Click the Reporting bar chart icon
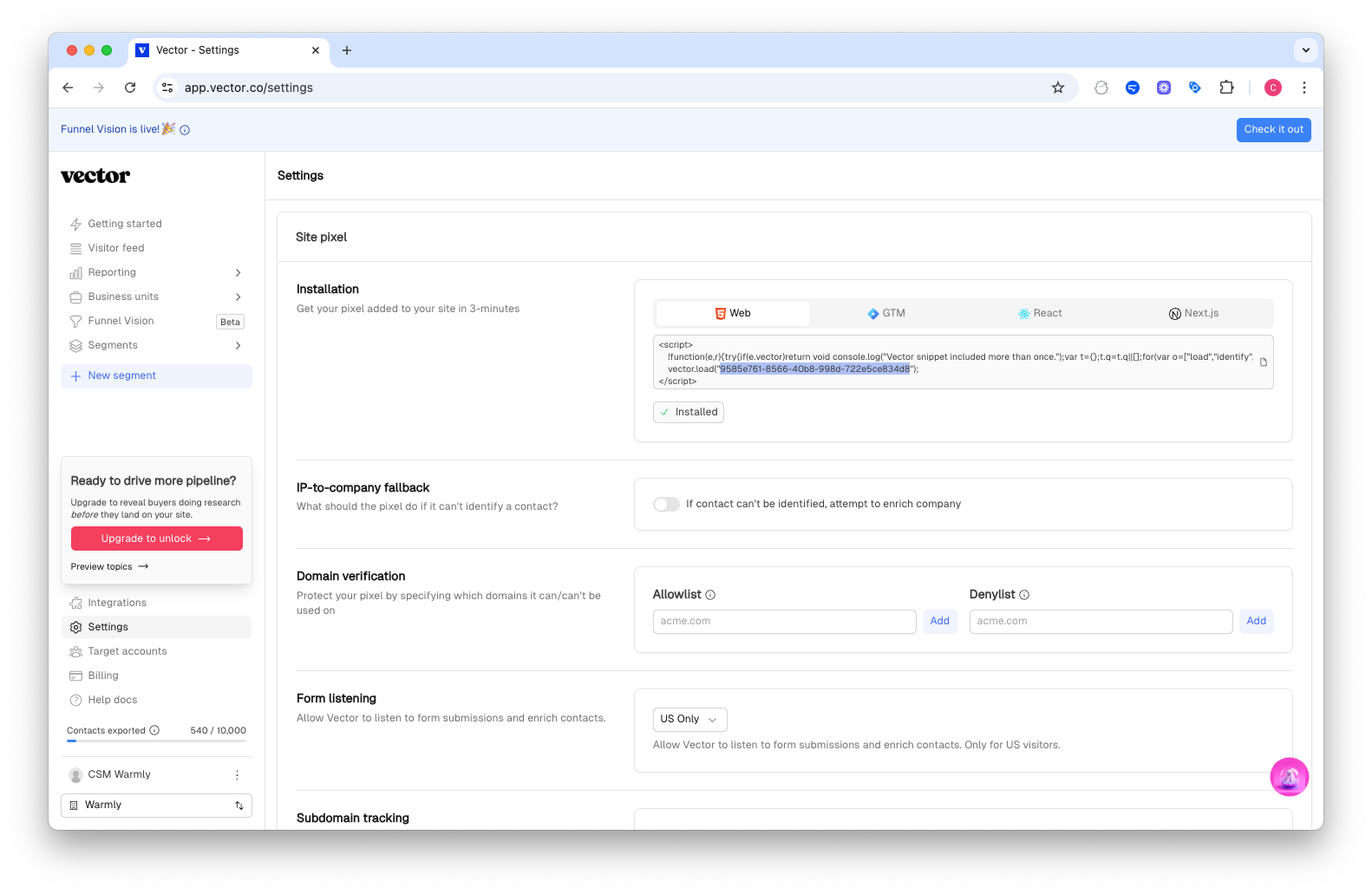The width and height of the screenshot is (1372, 894). click(x=75, y=273)
